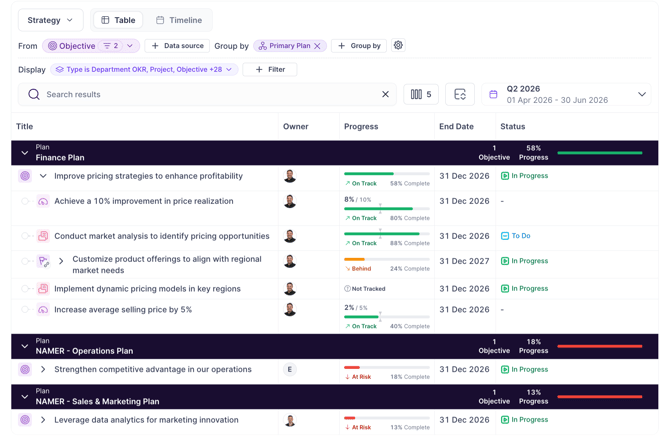
Task: Expand Customize product offerings row
Action: [x=61, y=261]
